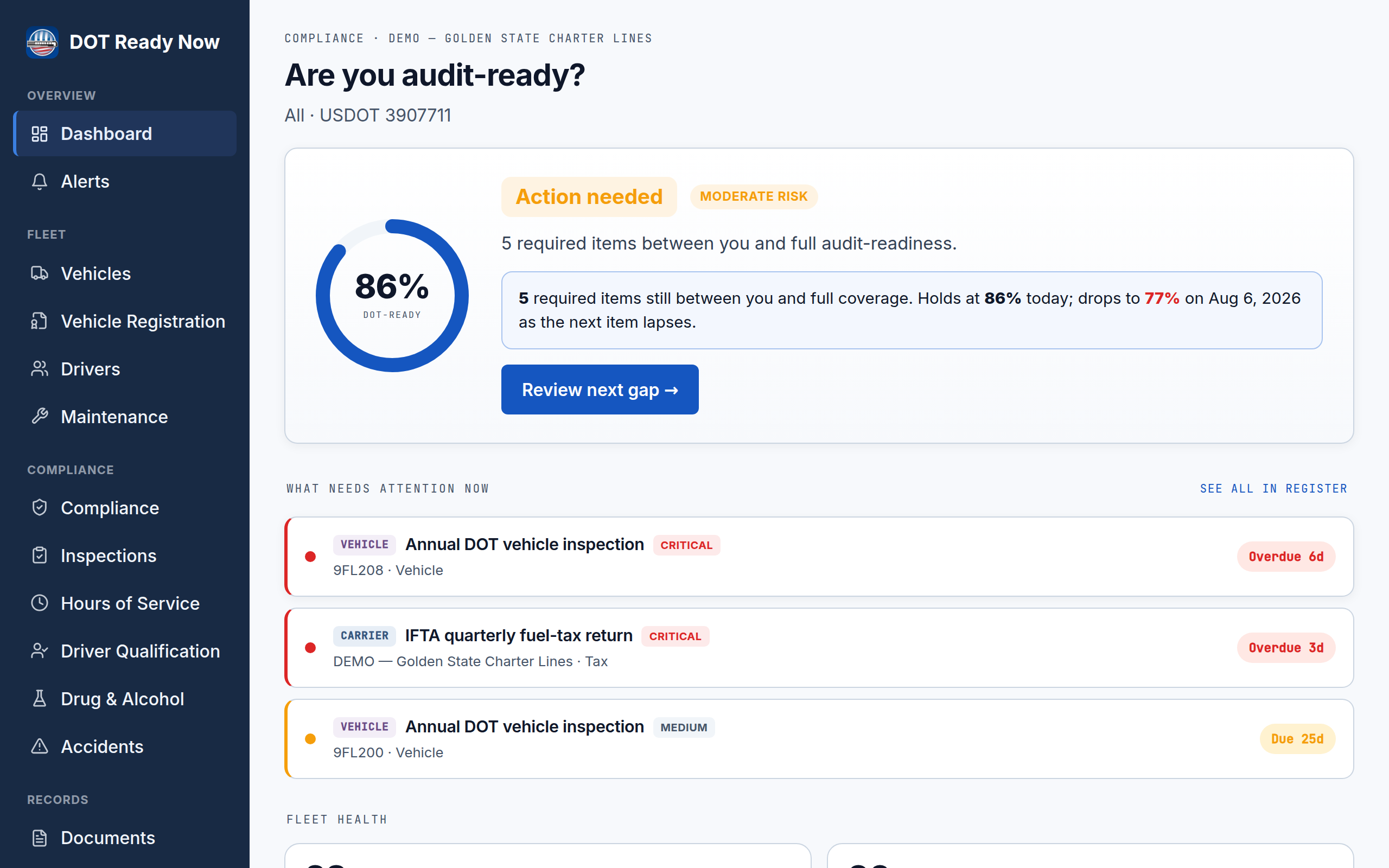Click the Due 25d pill
This screenshot has height=868, width=1389.
click(x=1297, y=739)
